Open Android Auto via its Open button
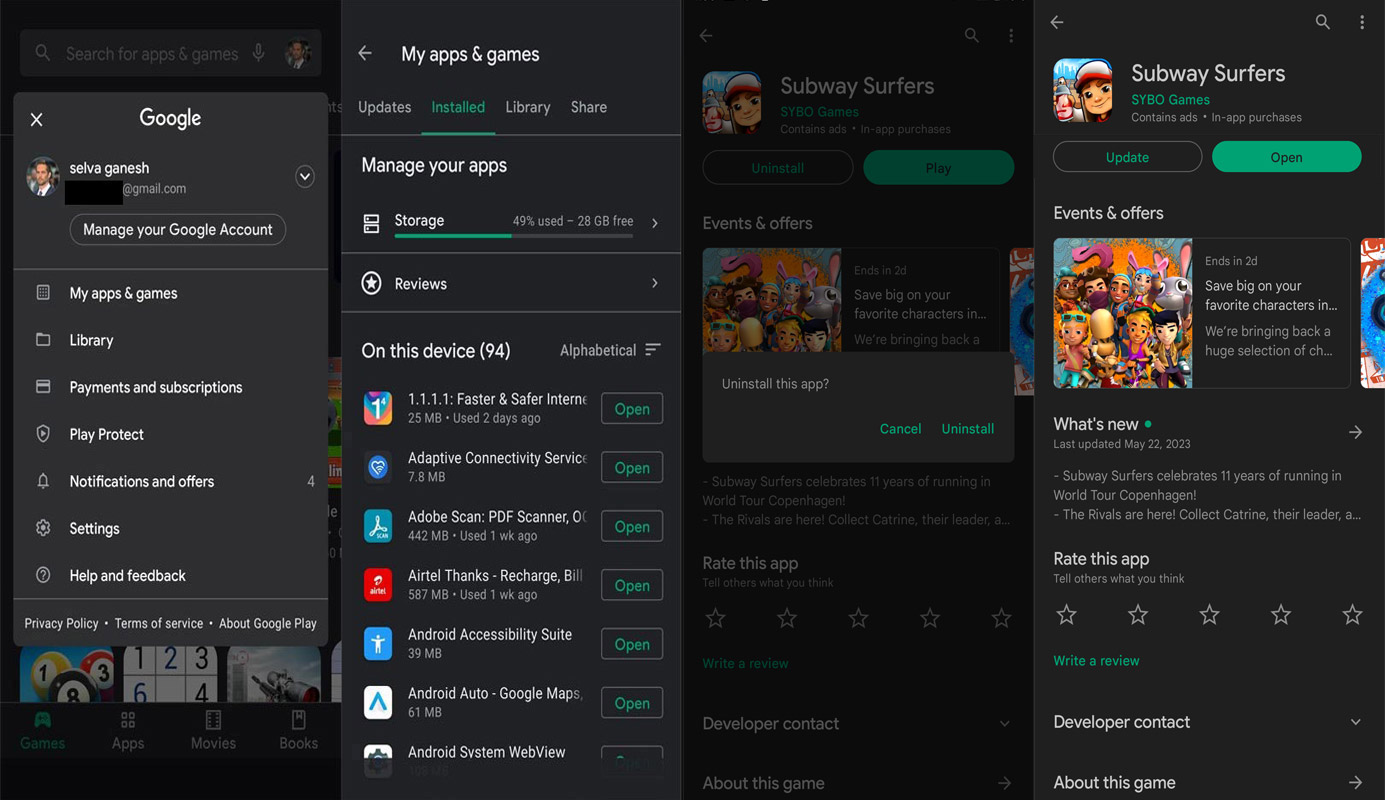Viewport: 1385px width, 800px height. coord(632,704)
